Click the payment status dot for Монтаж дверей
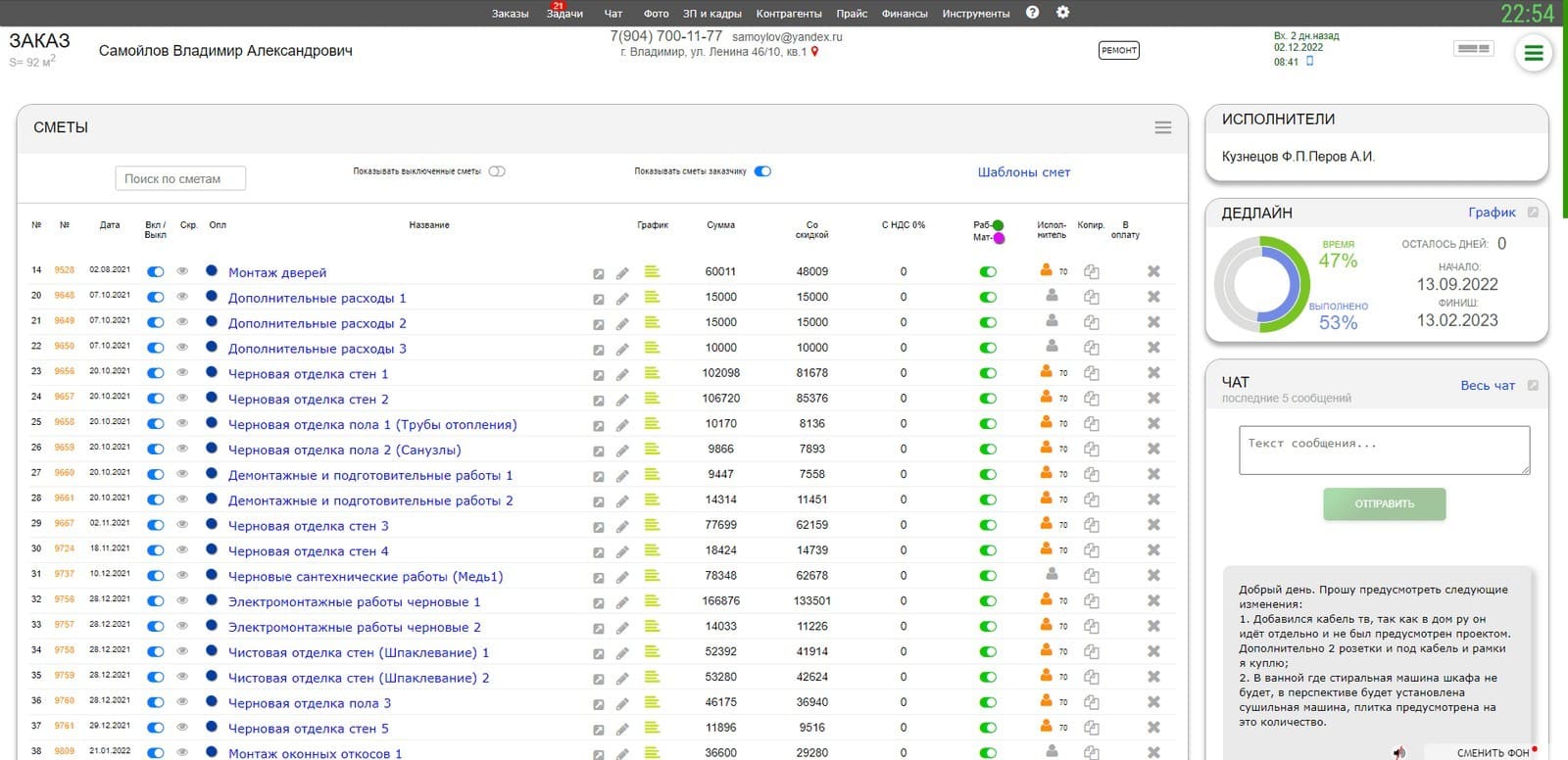Viewport: 1568px width, 760px height. point(212,271)
